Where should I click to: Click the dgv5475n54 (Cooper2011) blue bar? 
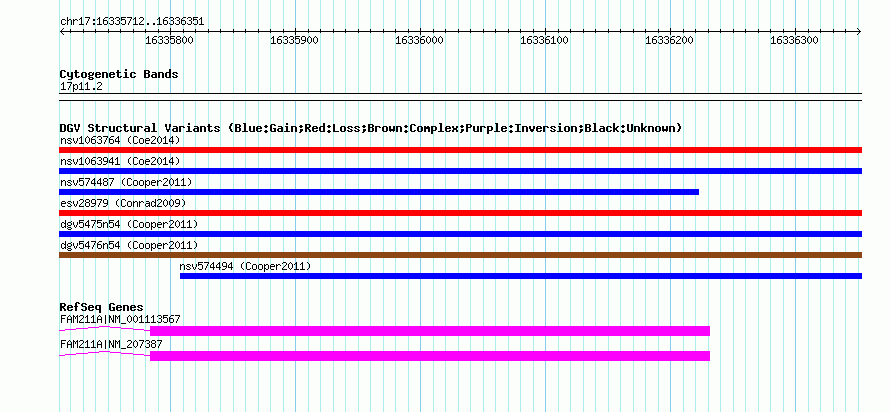[x=460, y=234]
